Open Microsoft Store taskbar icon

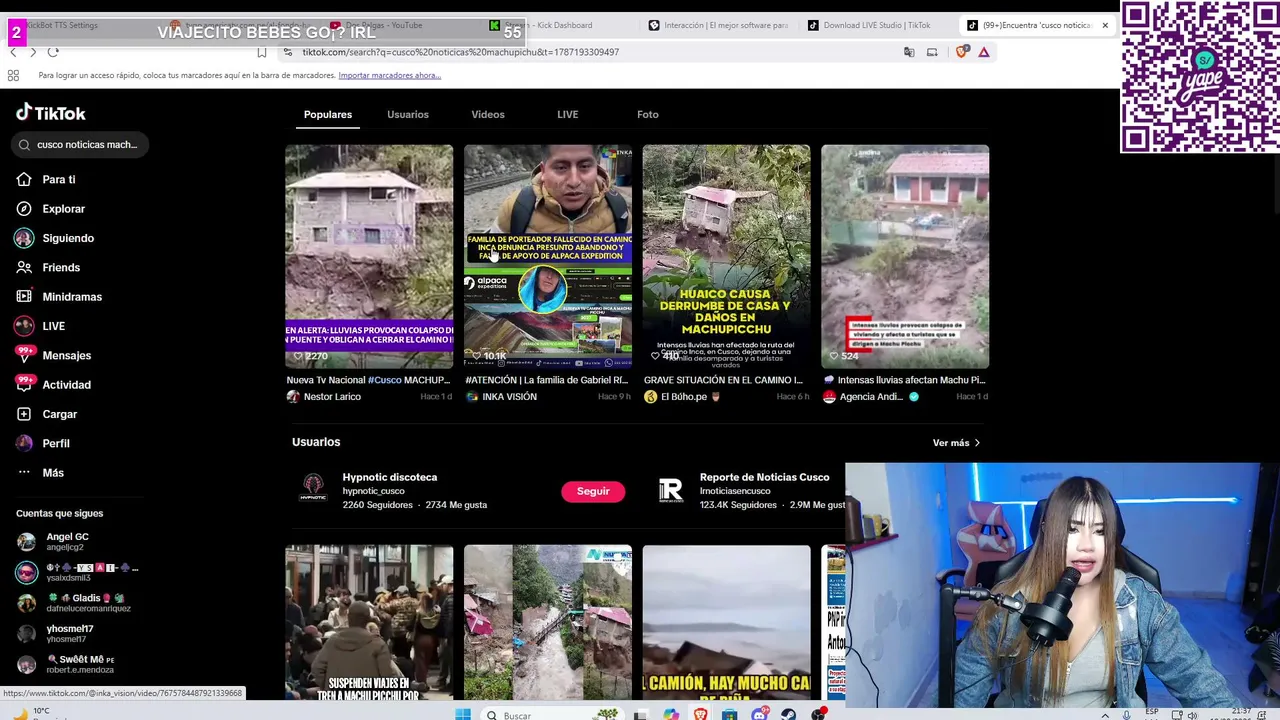coord(730,714)
